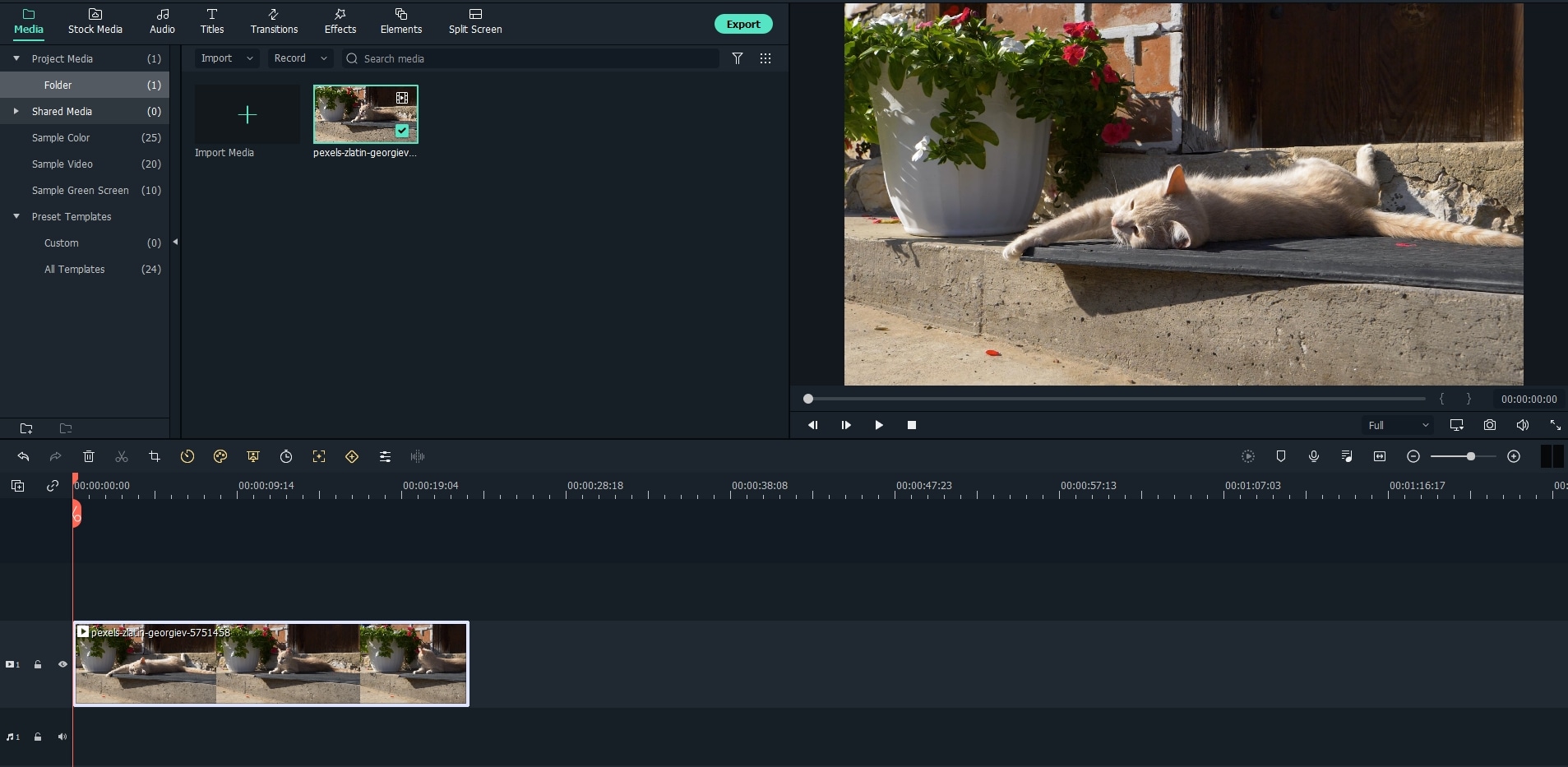Expand the Shared Media tree
This screenshot has width=1568, height=767.
16,111
